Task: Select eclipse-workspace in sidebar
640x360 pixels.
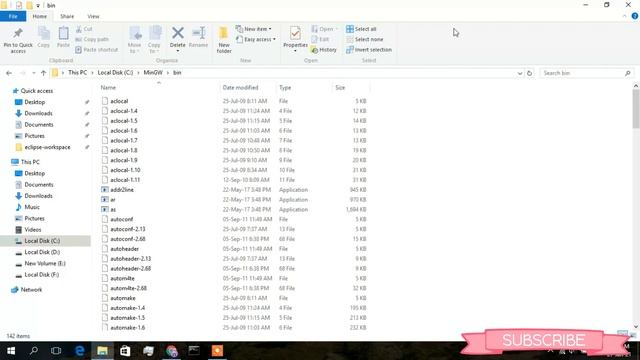Action: click(47, 147)
